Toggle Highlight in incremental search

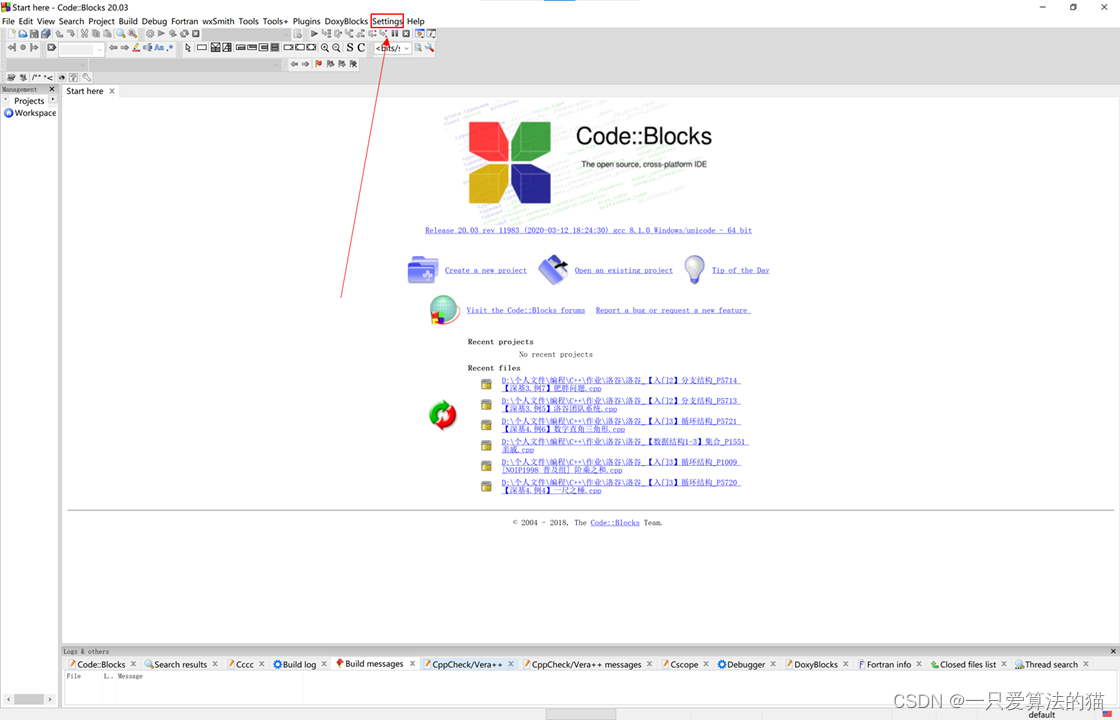click(136, 48)
